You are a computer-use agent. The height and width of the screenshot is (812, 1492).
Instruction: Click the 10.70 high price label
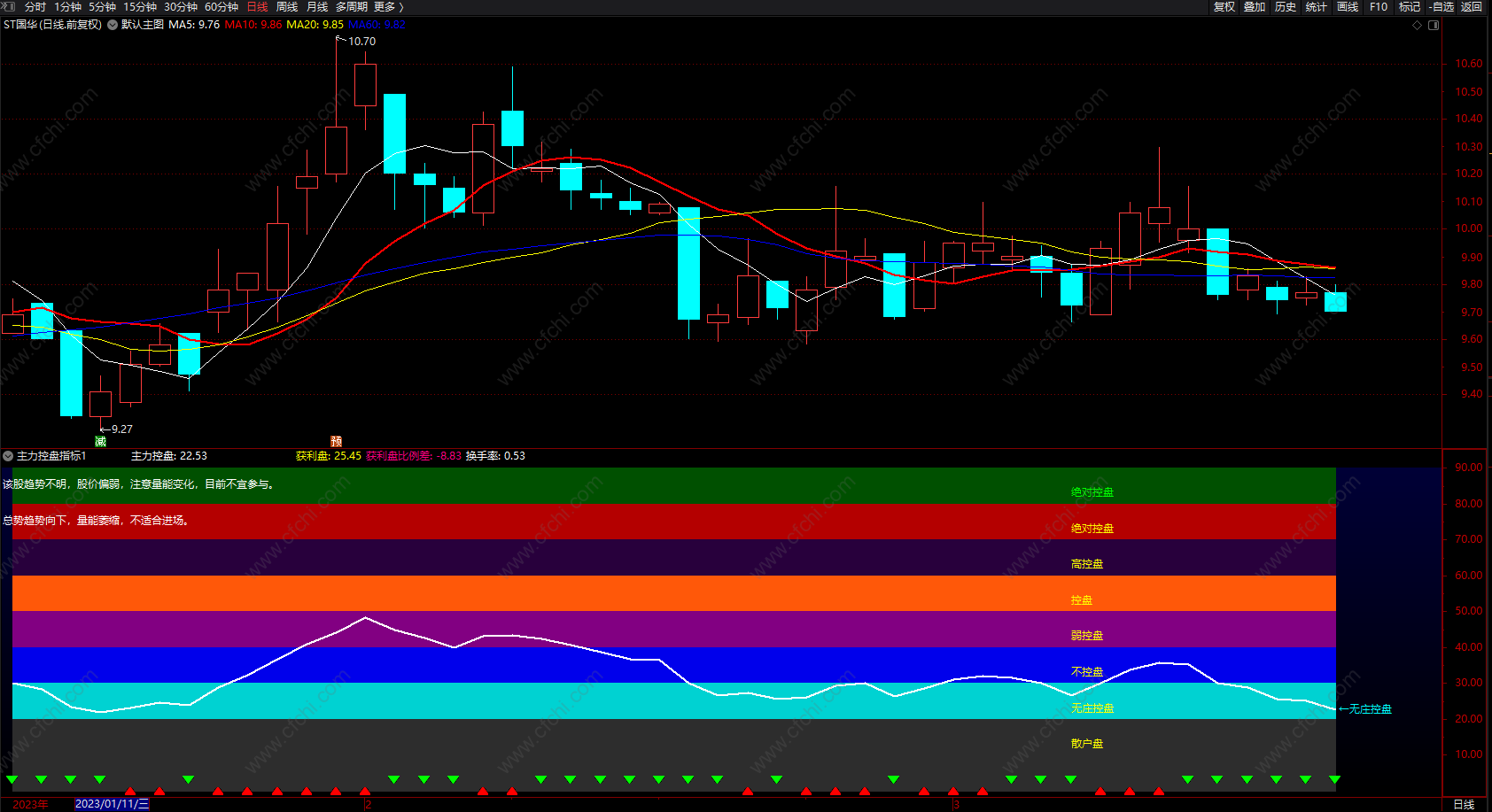click(x=361, y=42)
